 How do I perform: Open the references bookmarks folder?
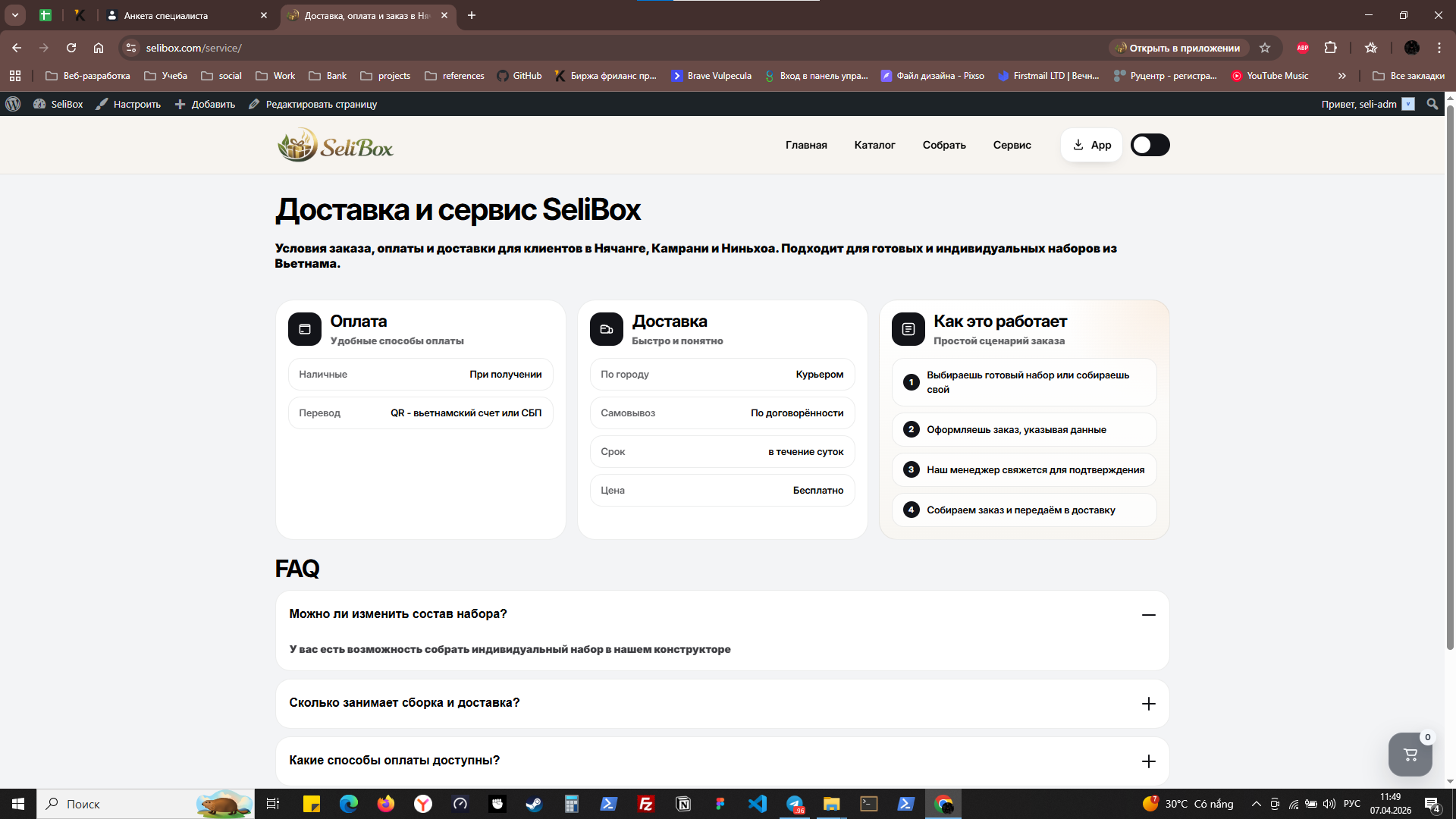click(454, 76)
